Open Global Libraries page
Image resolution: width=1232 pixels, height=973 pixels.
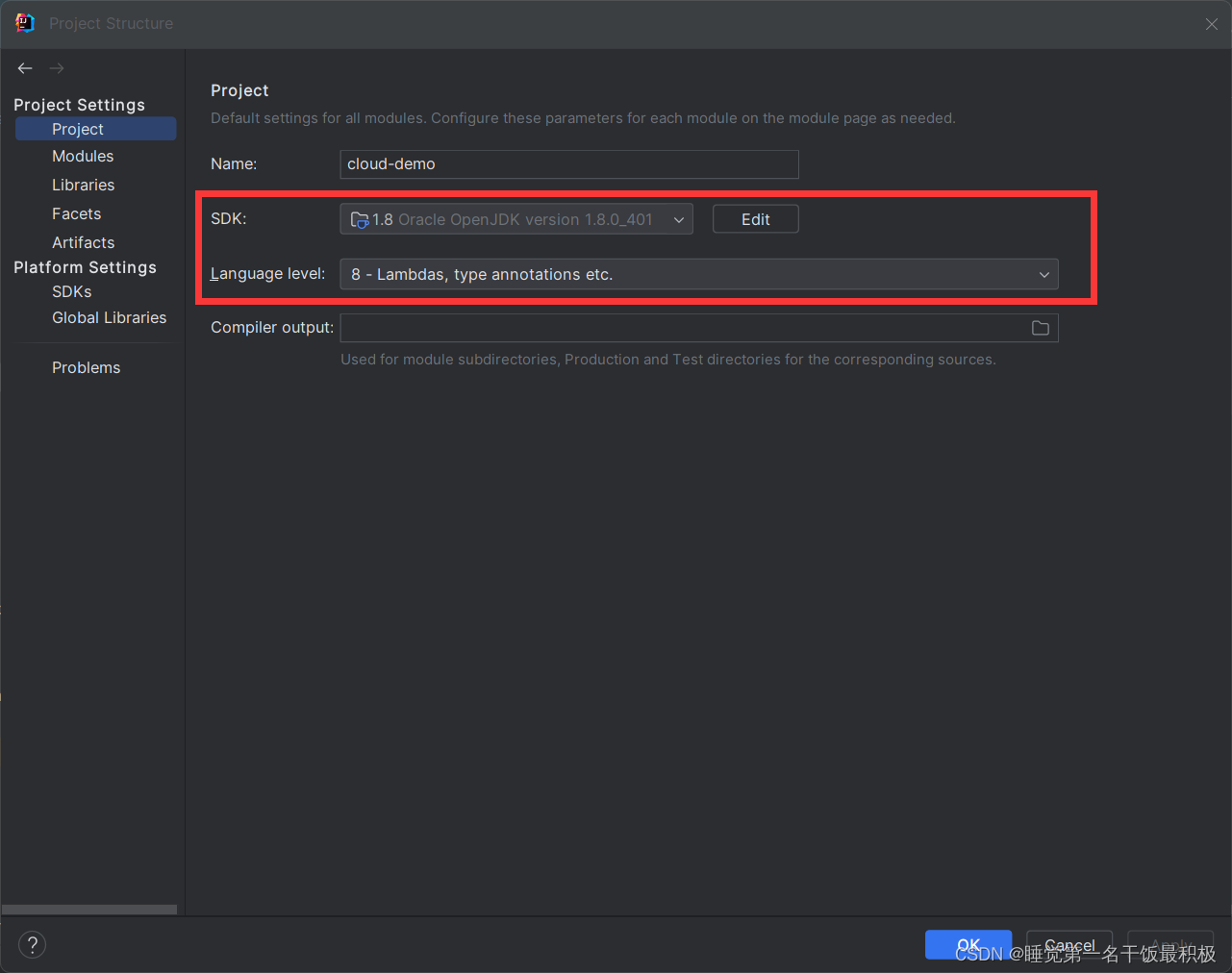point(109,317)
